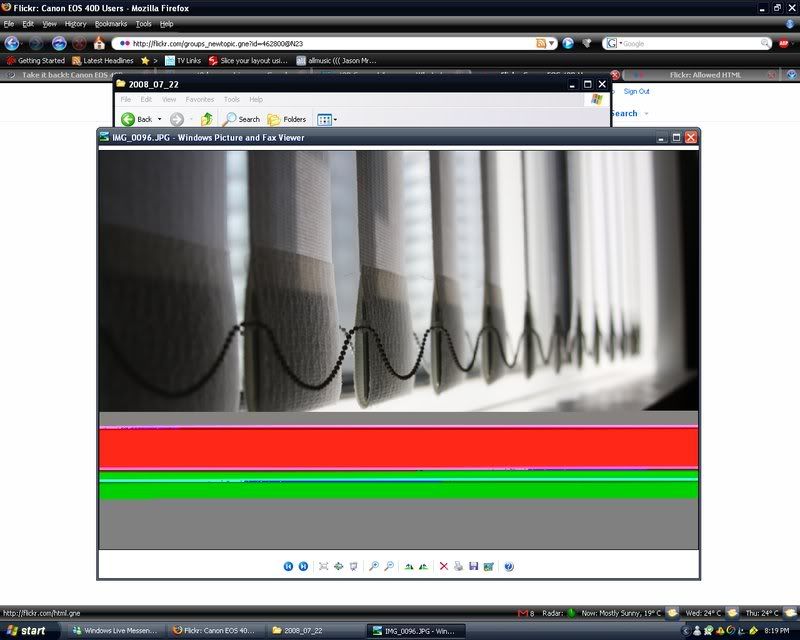Expand hidden system tray icons arrow
The height and width of the screenshot is (640, 800).
pos(685,631)
